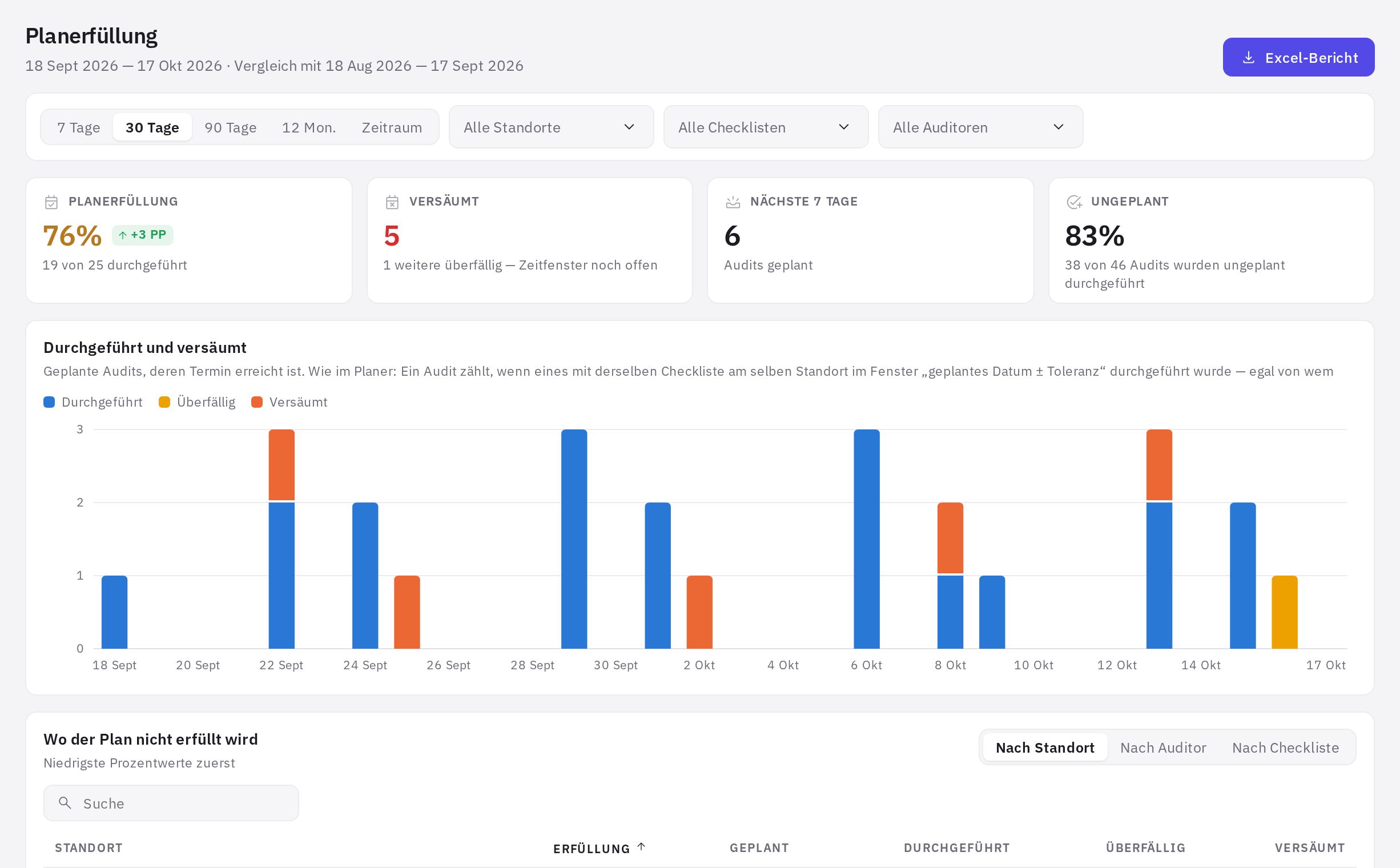Click the "1 weitere überfällig" note
The image size is (1400, 868).
point(441,265)
